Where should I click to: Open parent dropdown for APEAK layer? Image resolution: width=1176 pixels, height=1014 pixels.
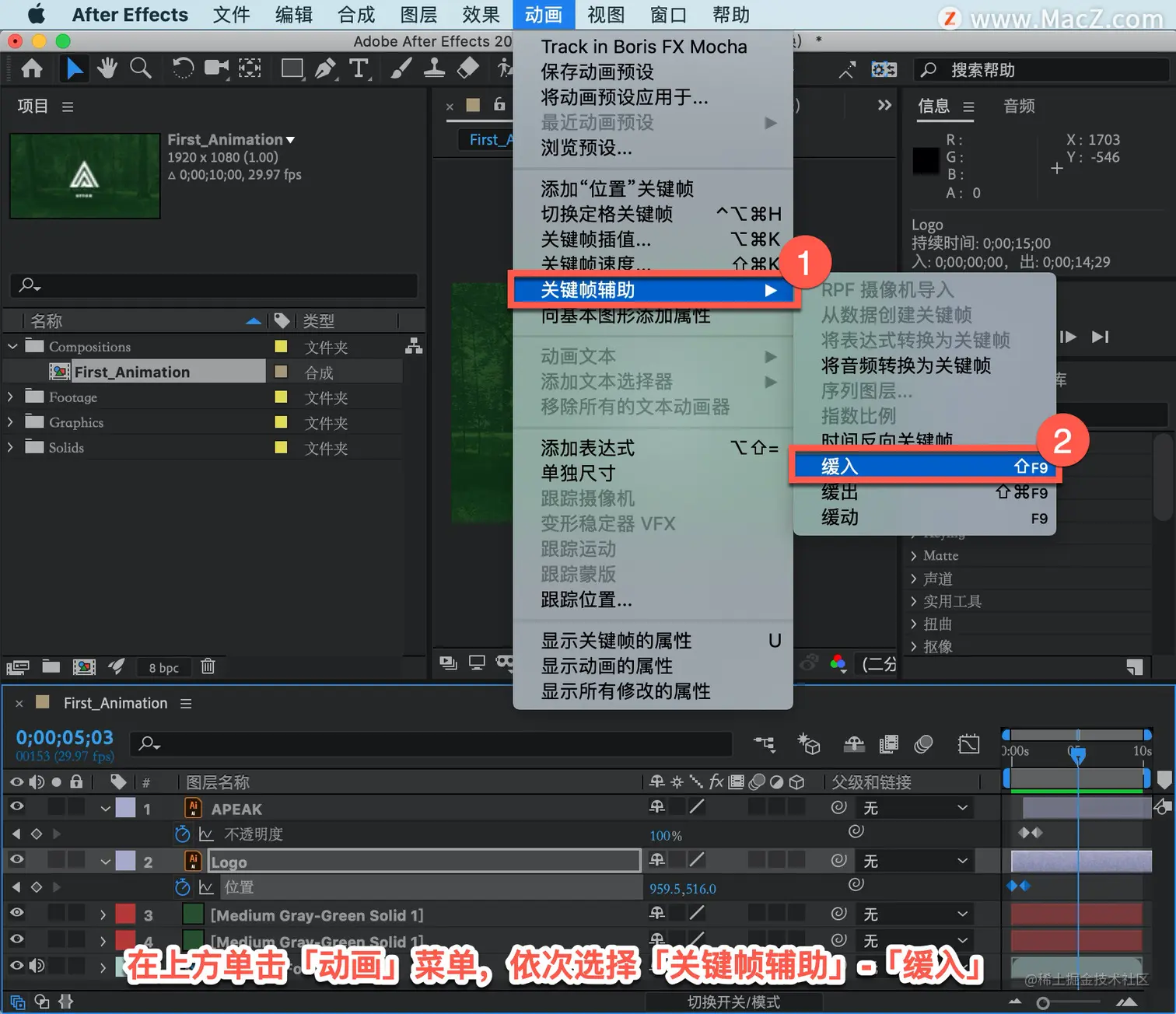pyautogui.click(x=915, y=808)
